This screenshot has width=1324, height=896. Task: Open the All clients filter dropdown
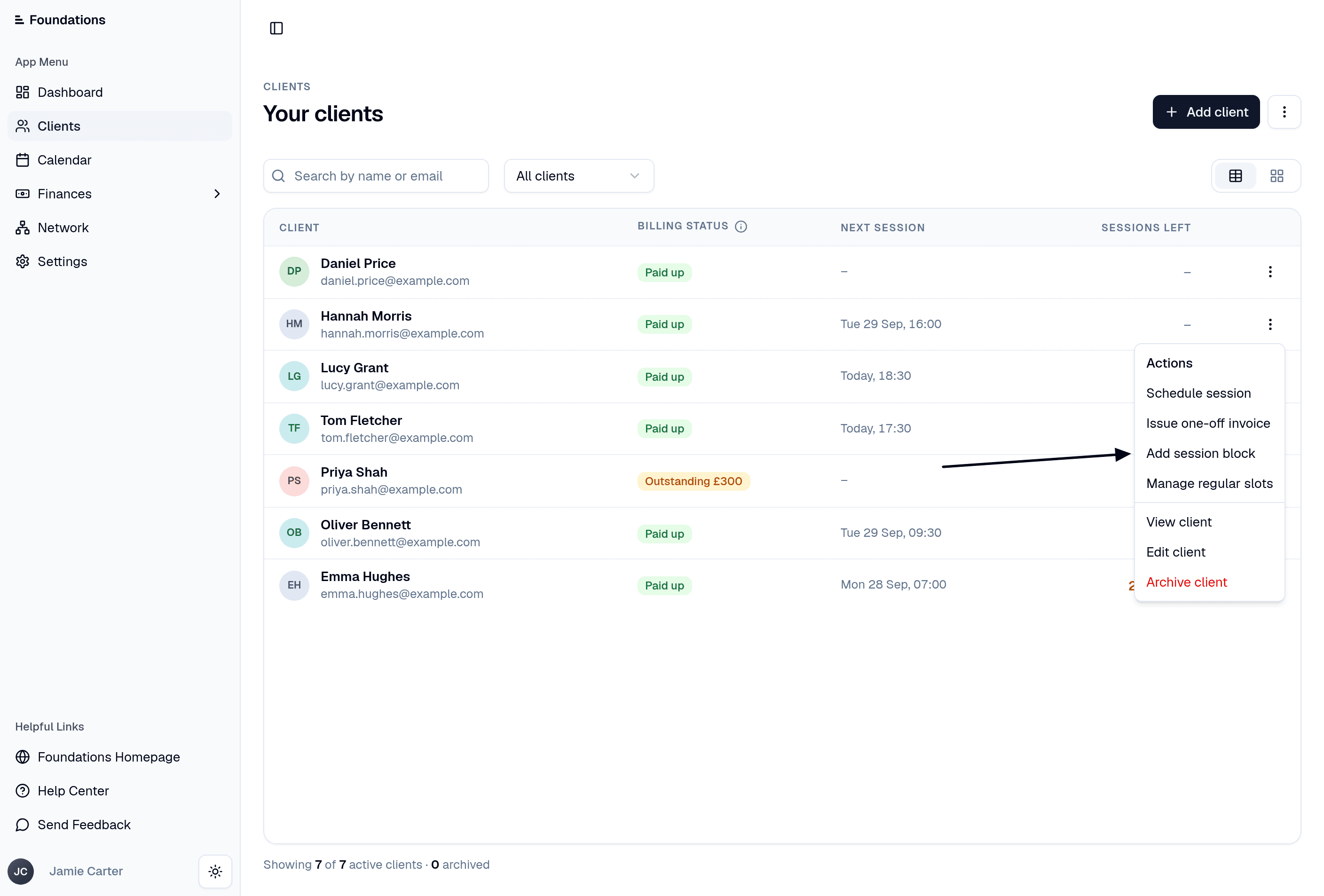(579, 176)
